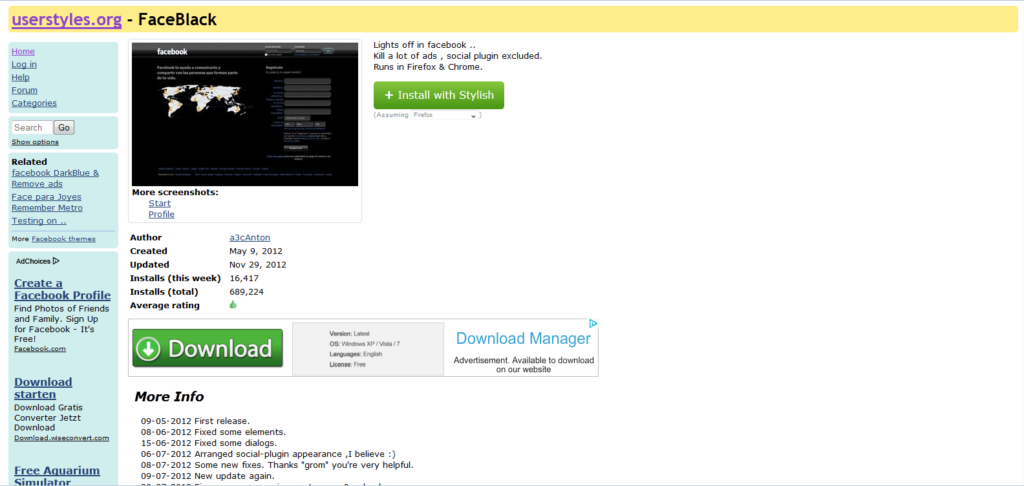
Task: Click the green Download arrow banner button
Action: (x=208, y=348)
